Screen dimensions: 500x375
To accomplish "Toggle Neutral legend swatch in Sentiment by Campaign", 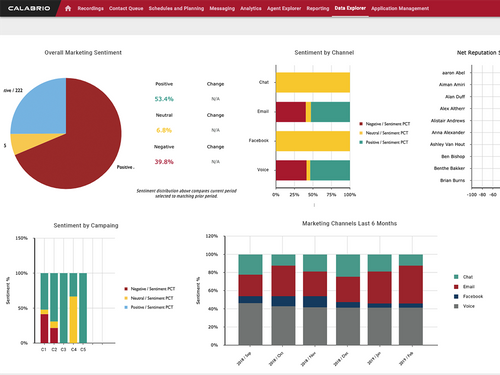I will 126,298.
